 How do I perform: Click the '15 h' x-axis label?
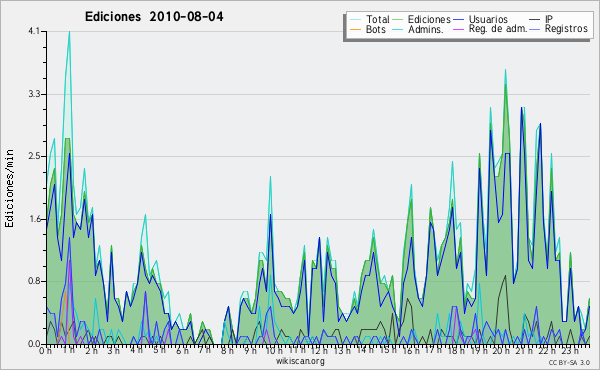[388, 350]
